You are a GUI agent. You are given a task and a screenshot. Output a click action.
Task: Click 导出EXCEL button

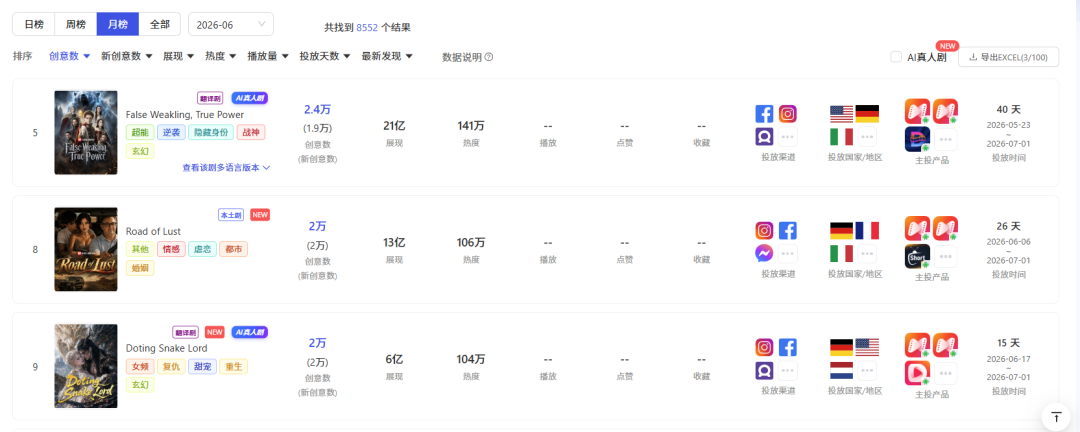[1008, 57]
